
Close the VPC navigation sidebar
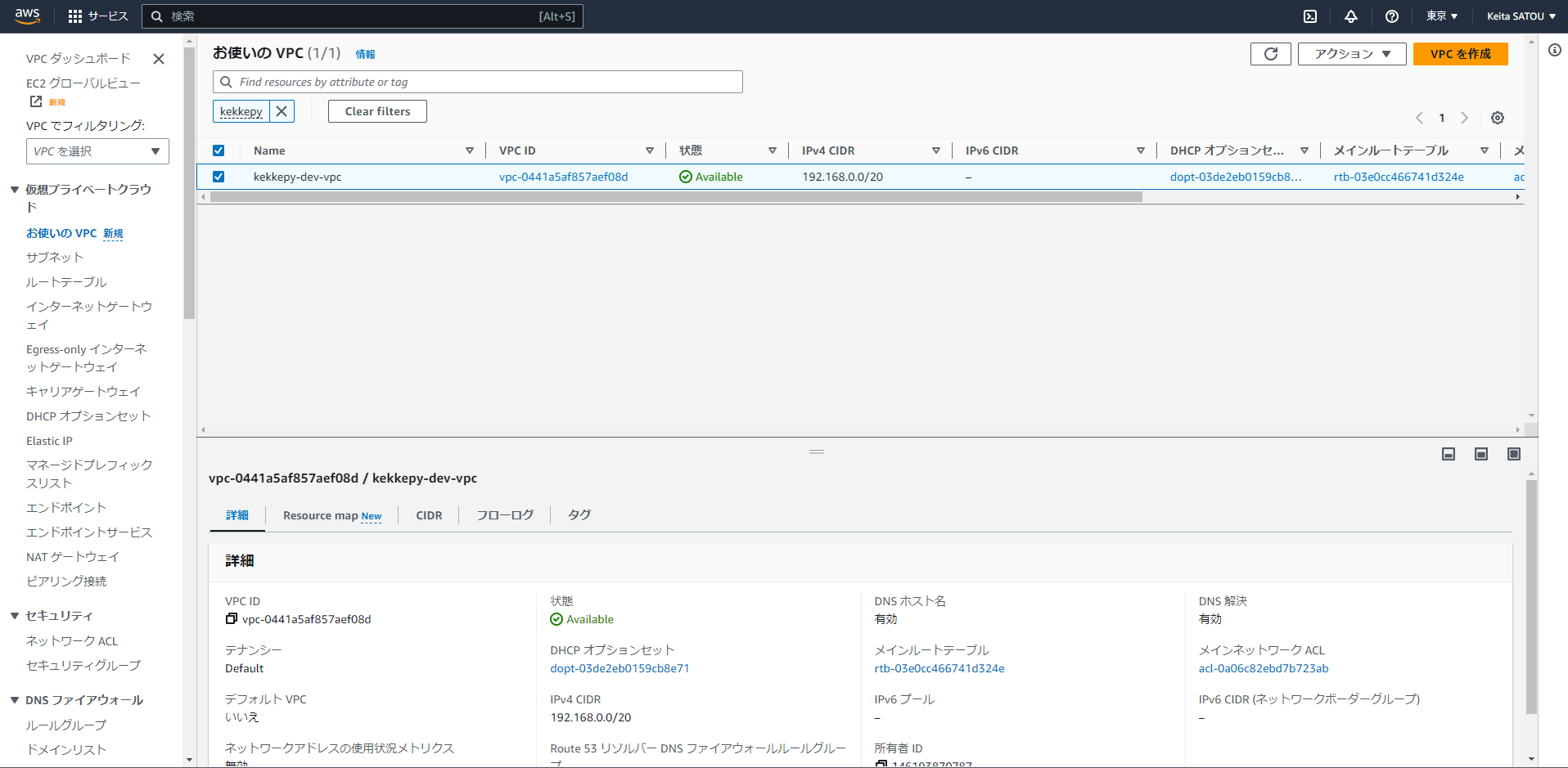[159, 59]
